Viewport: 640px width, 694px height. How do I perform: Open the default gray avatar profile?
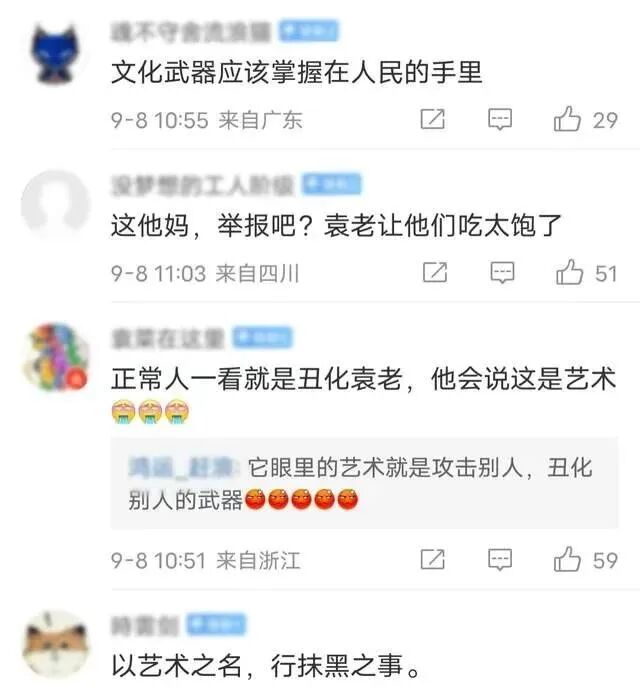tap(56, 204)
